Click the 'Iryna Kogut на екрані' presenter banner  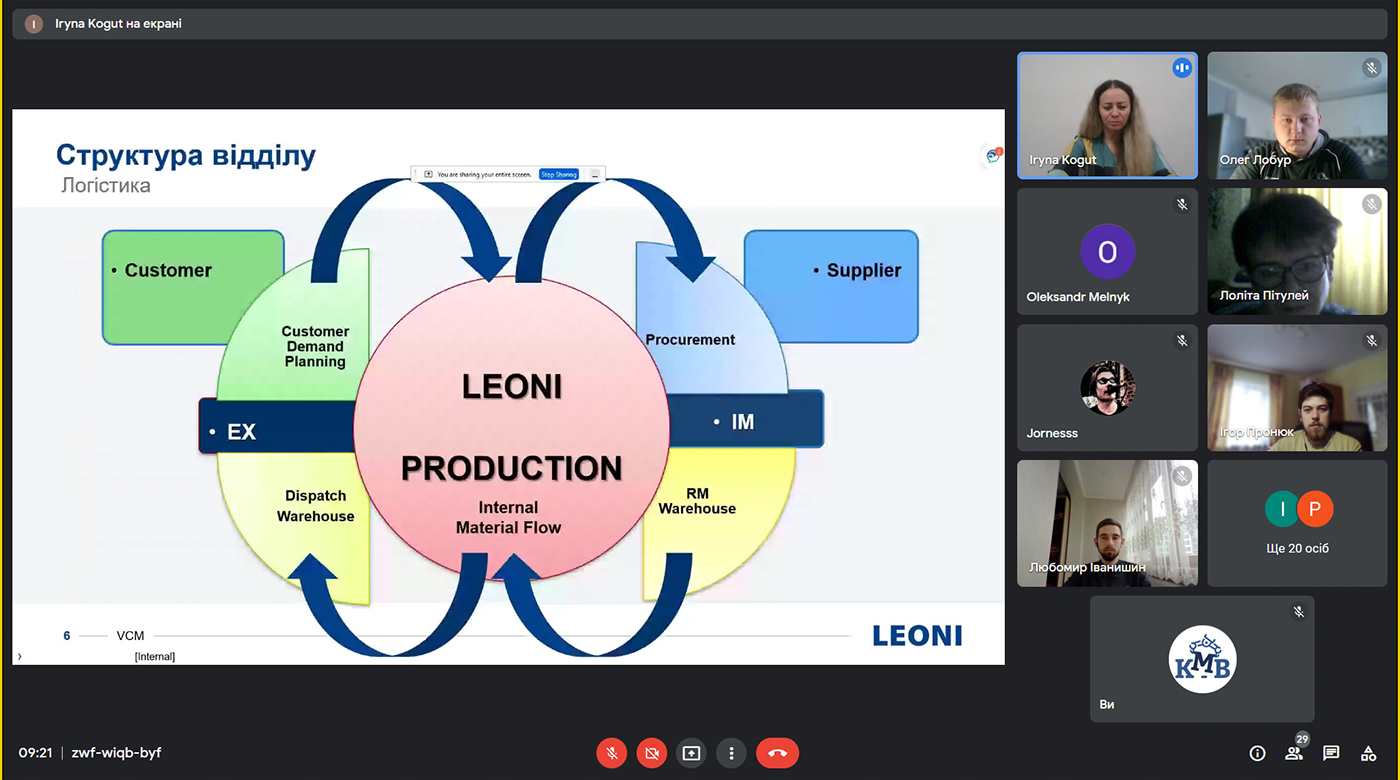pyautogui.click(x=700, y=24)
